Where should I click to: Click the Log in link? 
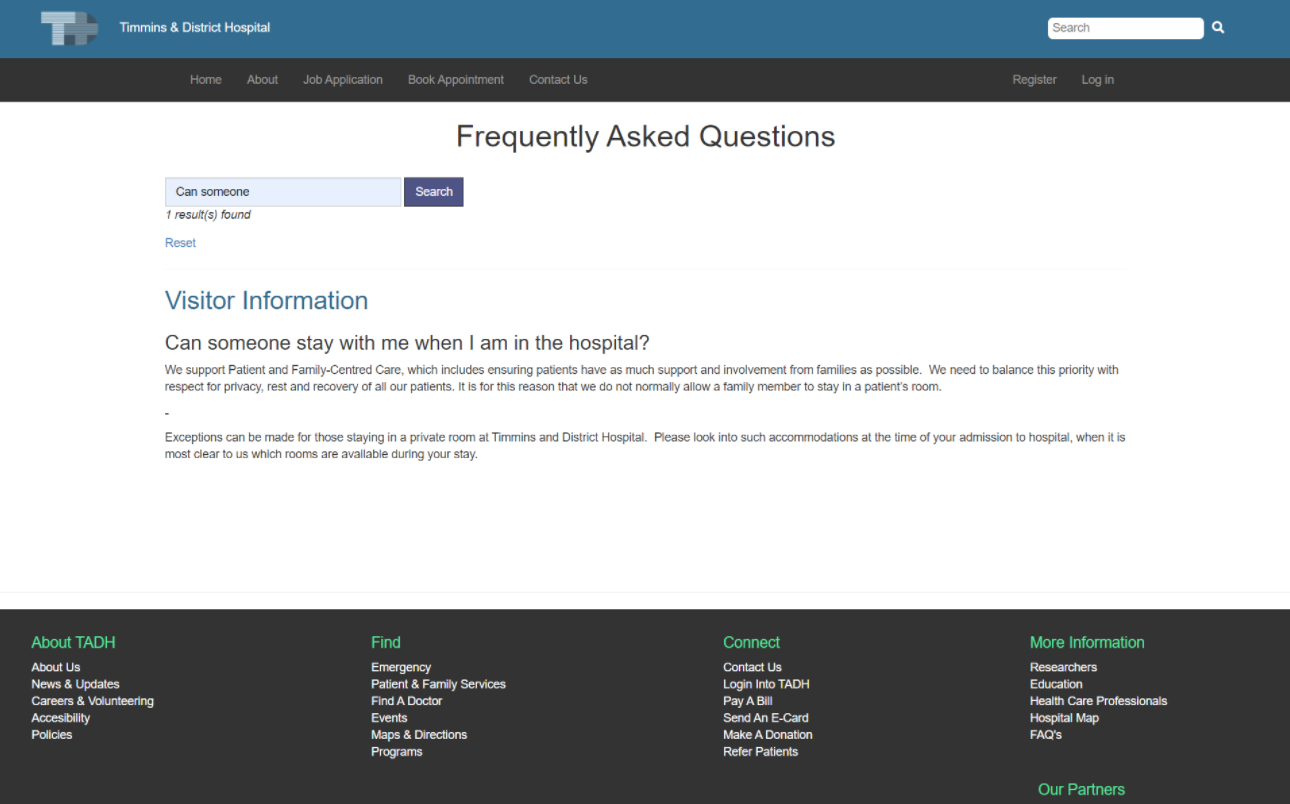click(x=1097, y=80)
